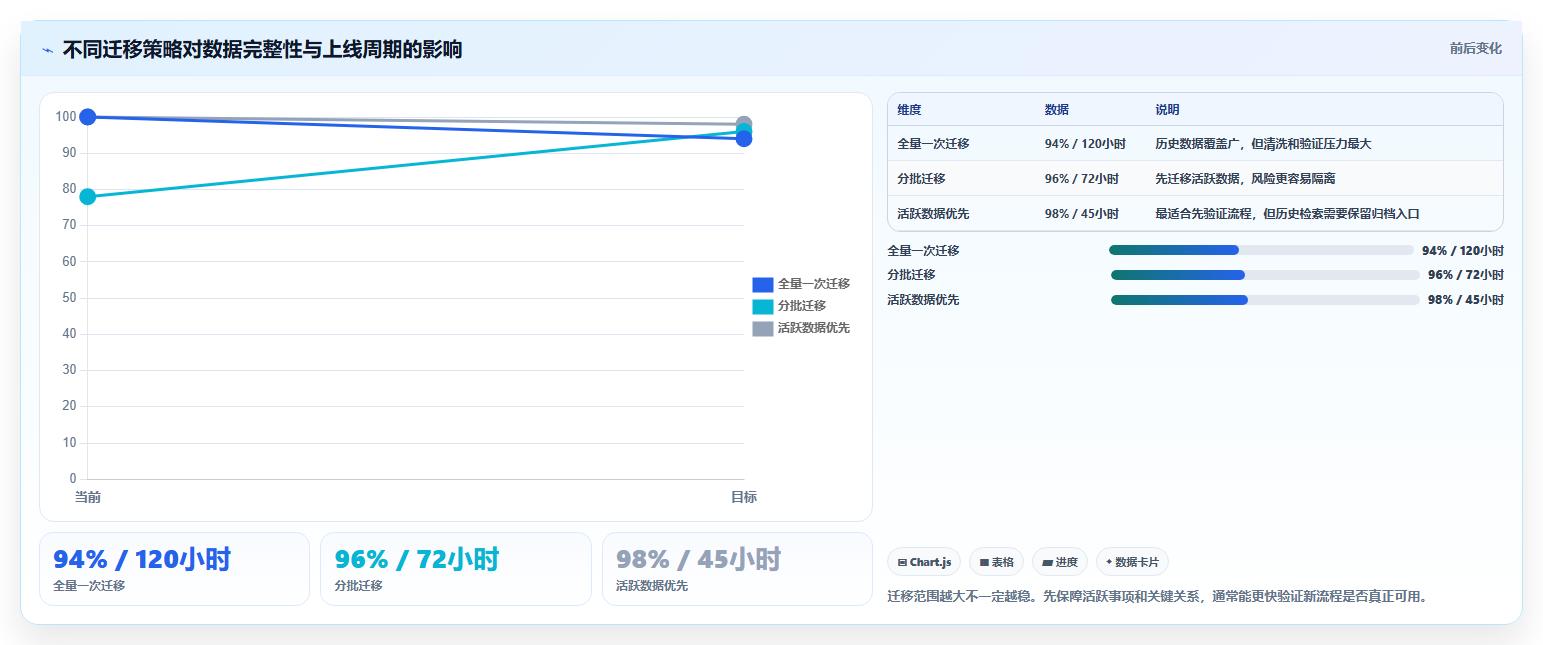Click the lightning icon beside the panel title

coord(47,50)
